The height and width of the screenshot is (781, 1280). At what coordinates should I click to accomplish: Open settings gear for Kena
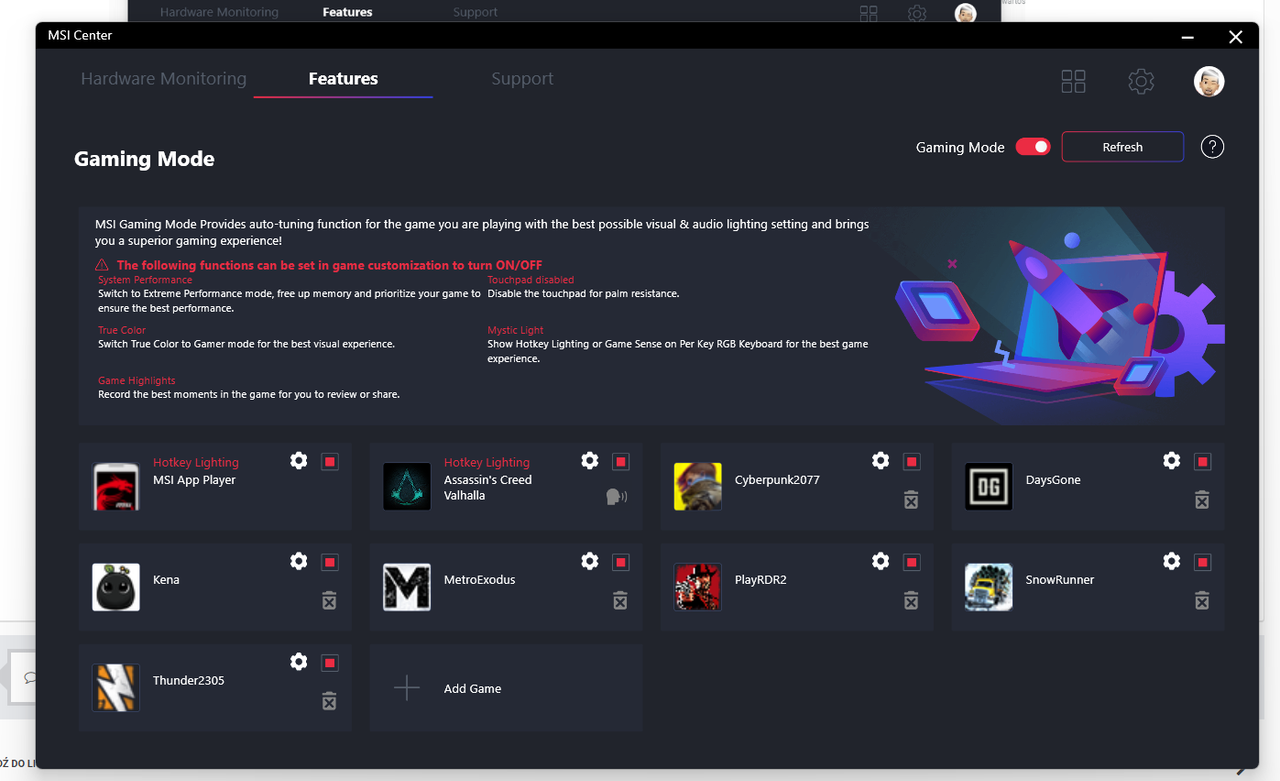click(x=299, y=562)
